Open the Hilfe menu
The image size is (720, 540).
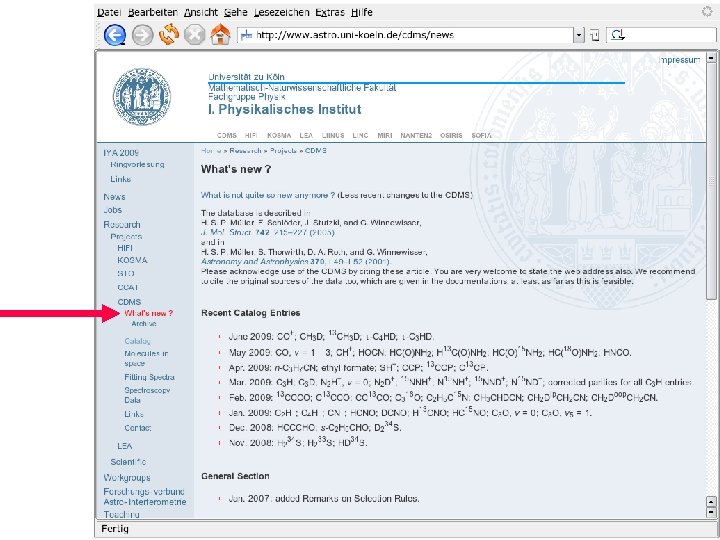361,12
